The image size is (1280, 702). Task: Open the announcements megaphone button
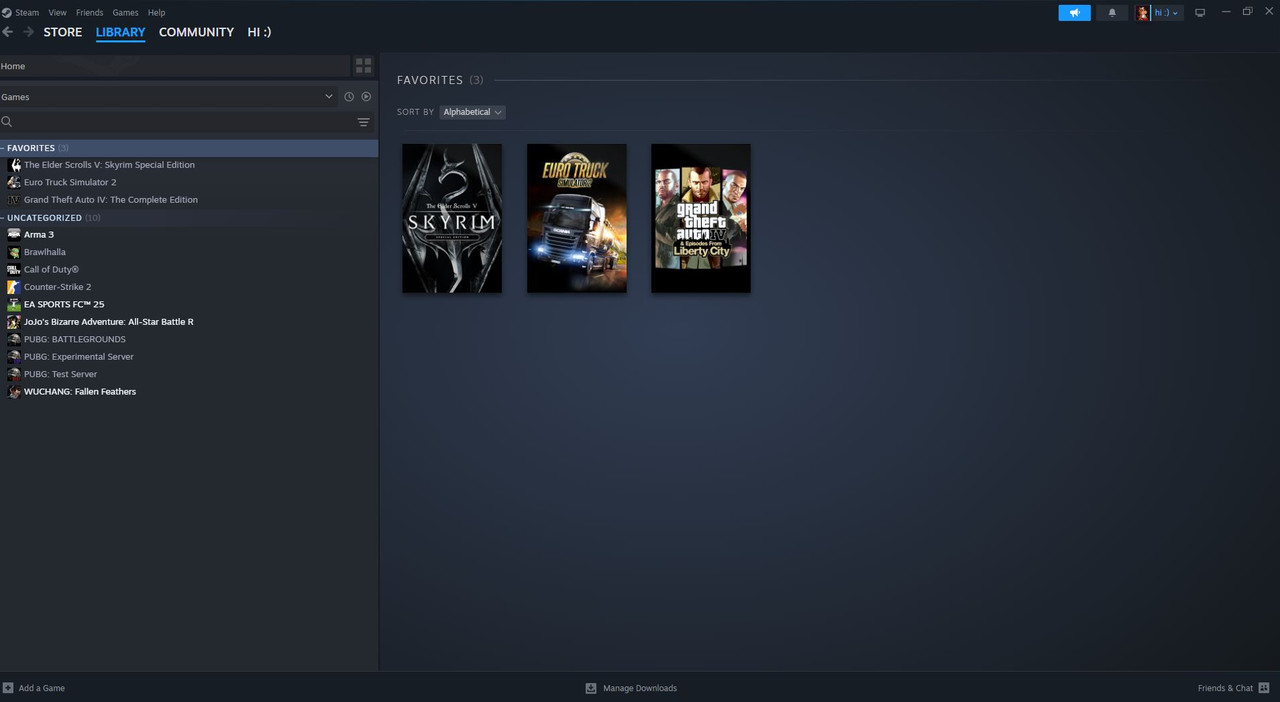1074,13
